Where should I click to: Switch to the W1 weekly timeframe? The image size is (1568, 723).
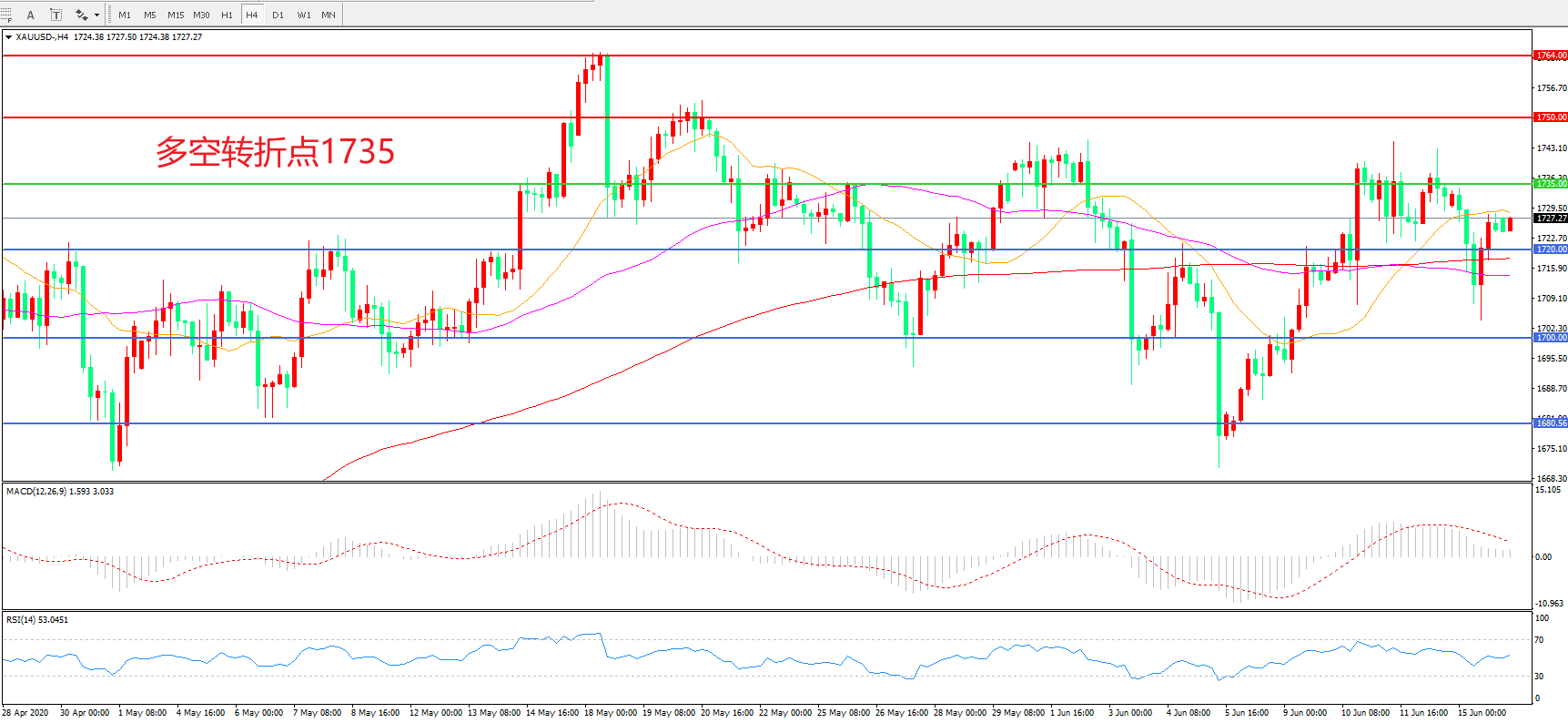[304, 15]
